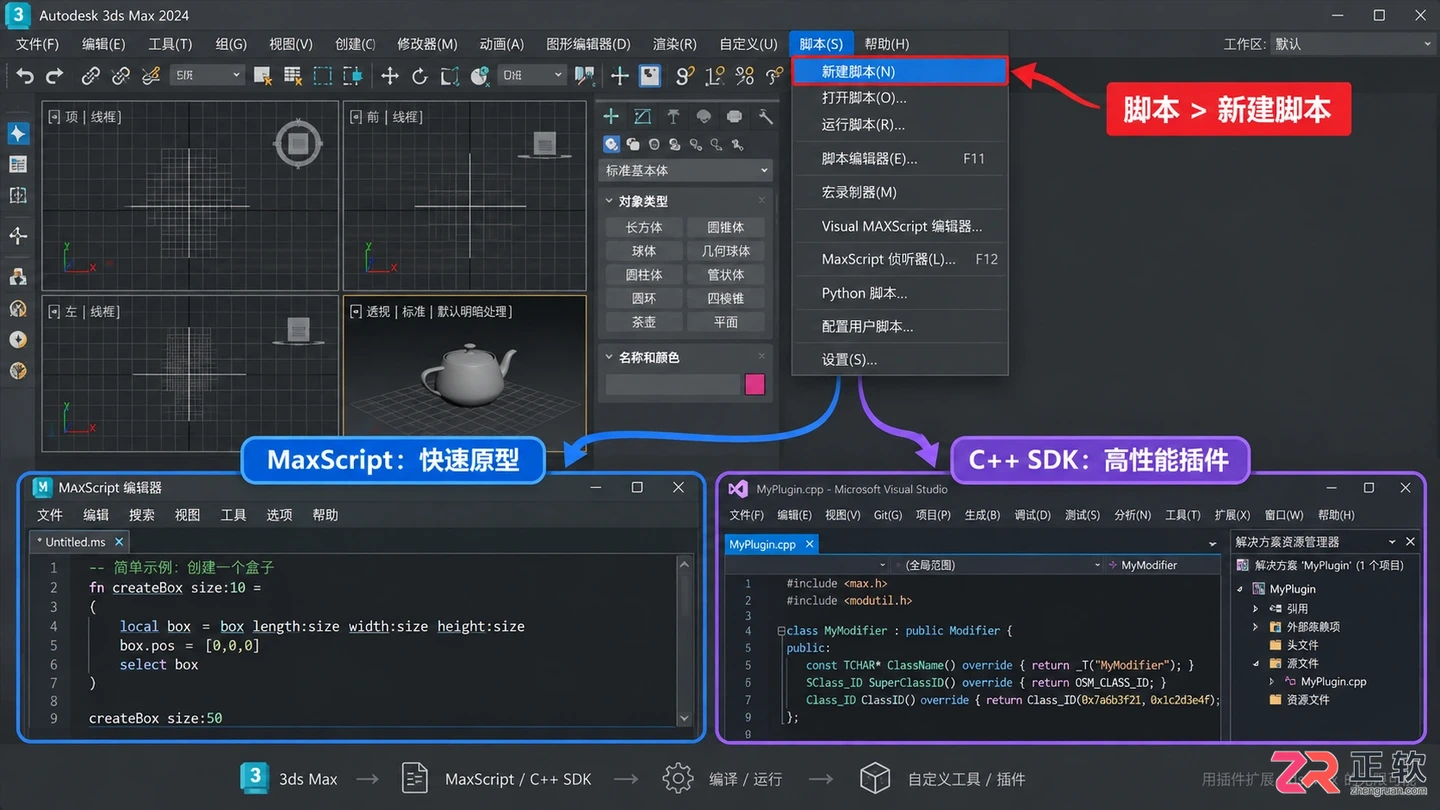The height and width of the screenshot is (810, 1440).
Task: Open the Modify tab in command panel
Action: point(642,117)
